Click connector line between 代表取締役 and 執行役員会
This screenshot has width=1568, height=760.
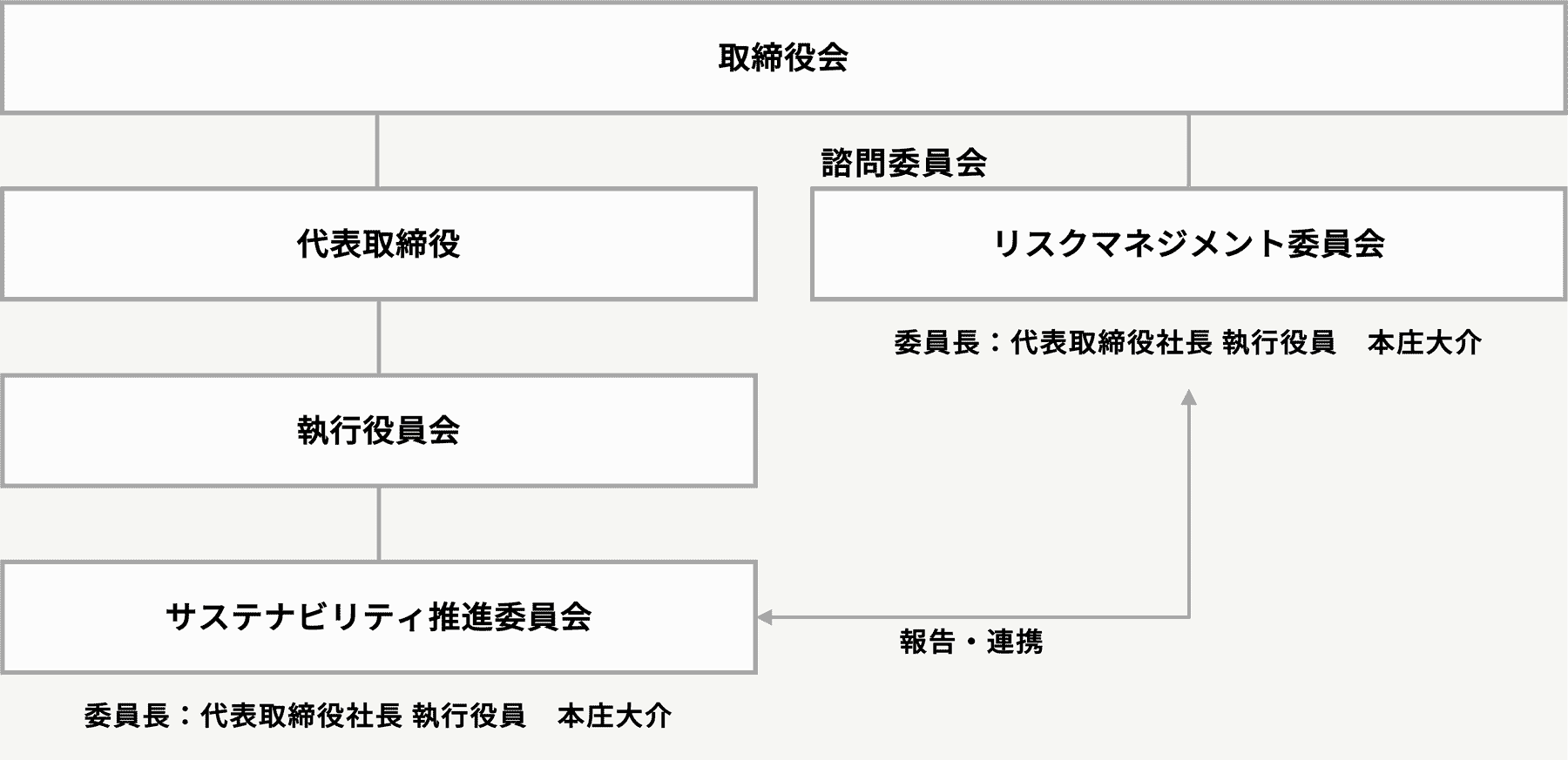pyautogui.click(x=379, y=338)
